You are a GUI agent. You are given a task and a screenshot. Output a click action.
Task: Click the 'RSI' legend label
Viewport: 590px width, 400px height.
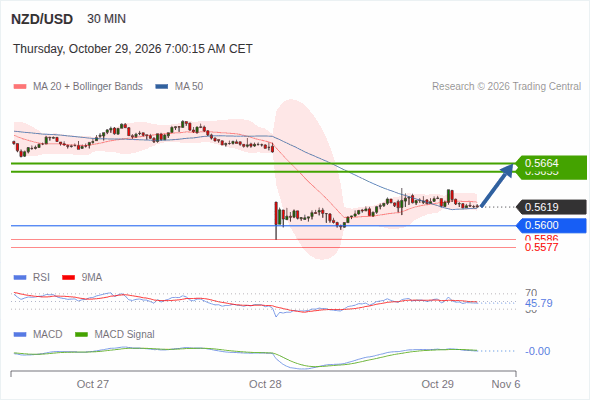tap(41, 278)
